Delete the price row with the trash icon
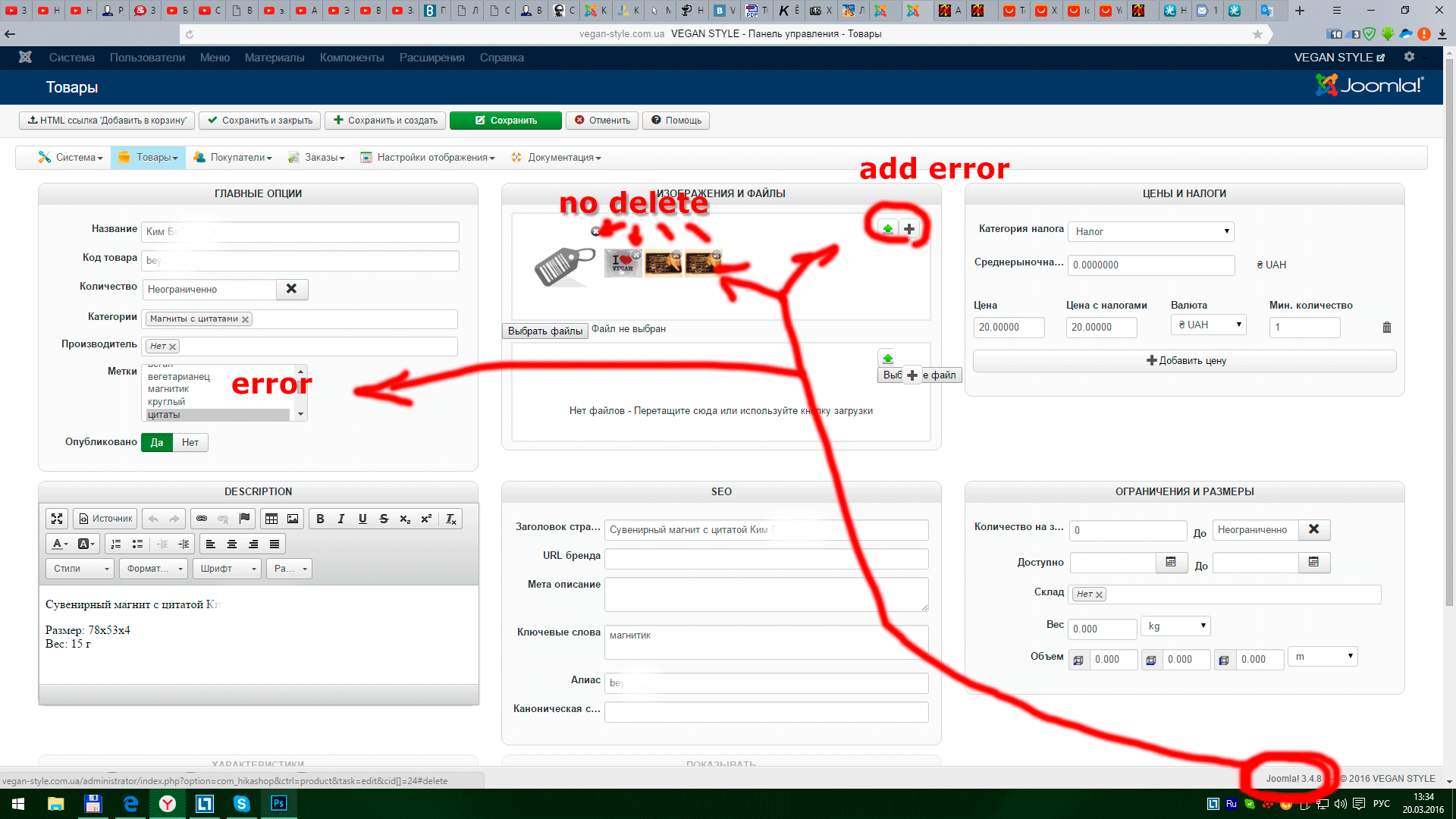This screenshot has height=819, width=1456. tap(1386, 328)
